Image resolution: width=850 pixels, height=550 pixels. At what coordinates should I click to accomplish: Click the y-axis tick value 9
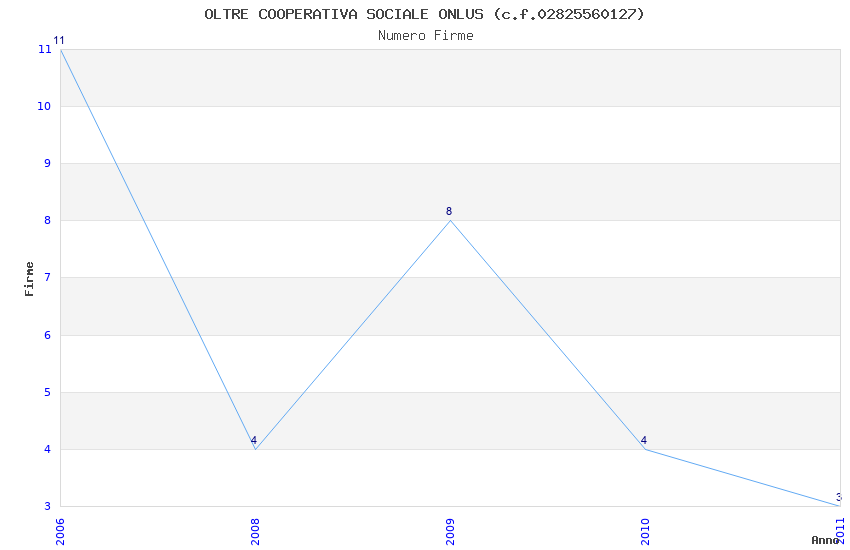[x=48, y=163]
